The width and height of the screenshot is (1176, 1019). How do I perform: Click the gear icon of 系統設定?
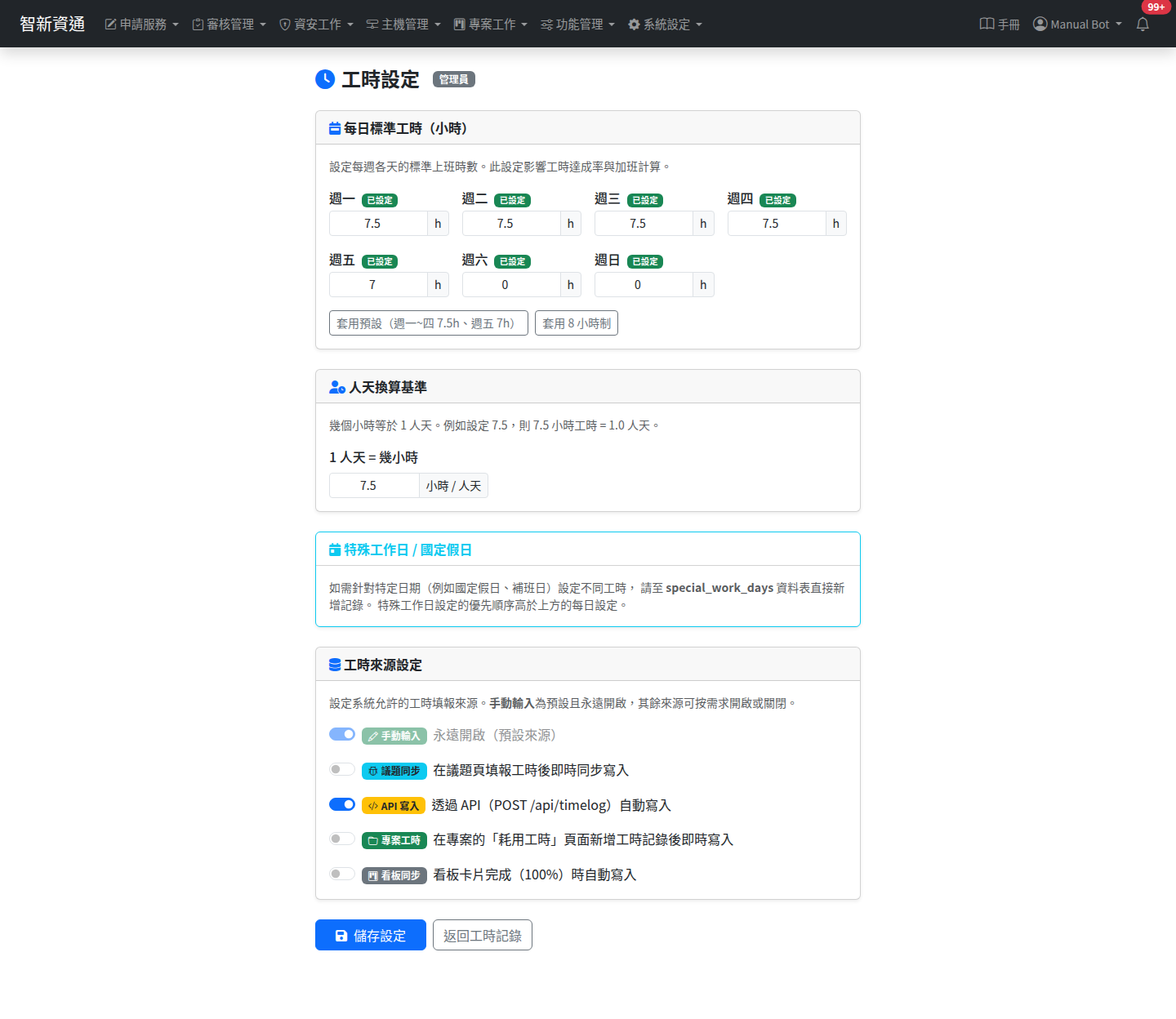tap(634, 24)
